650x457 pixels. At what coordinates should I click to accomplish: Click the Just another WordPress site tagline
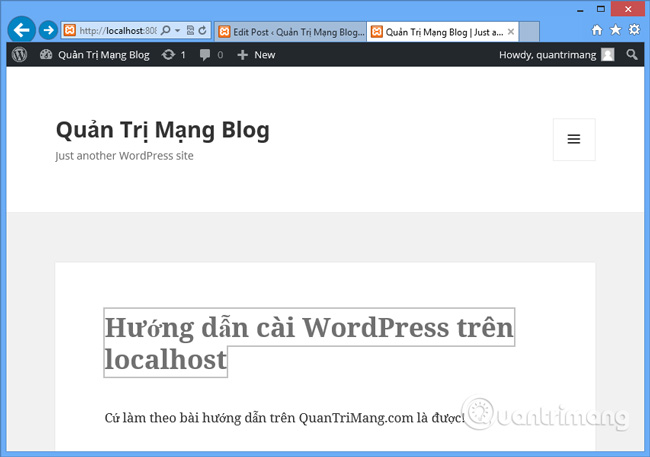point(124,156)
